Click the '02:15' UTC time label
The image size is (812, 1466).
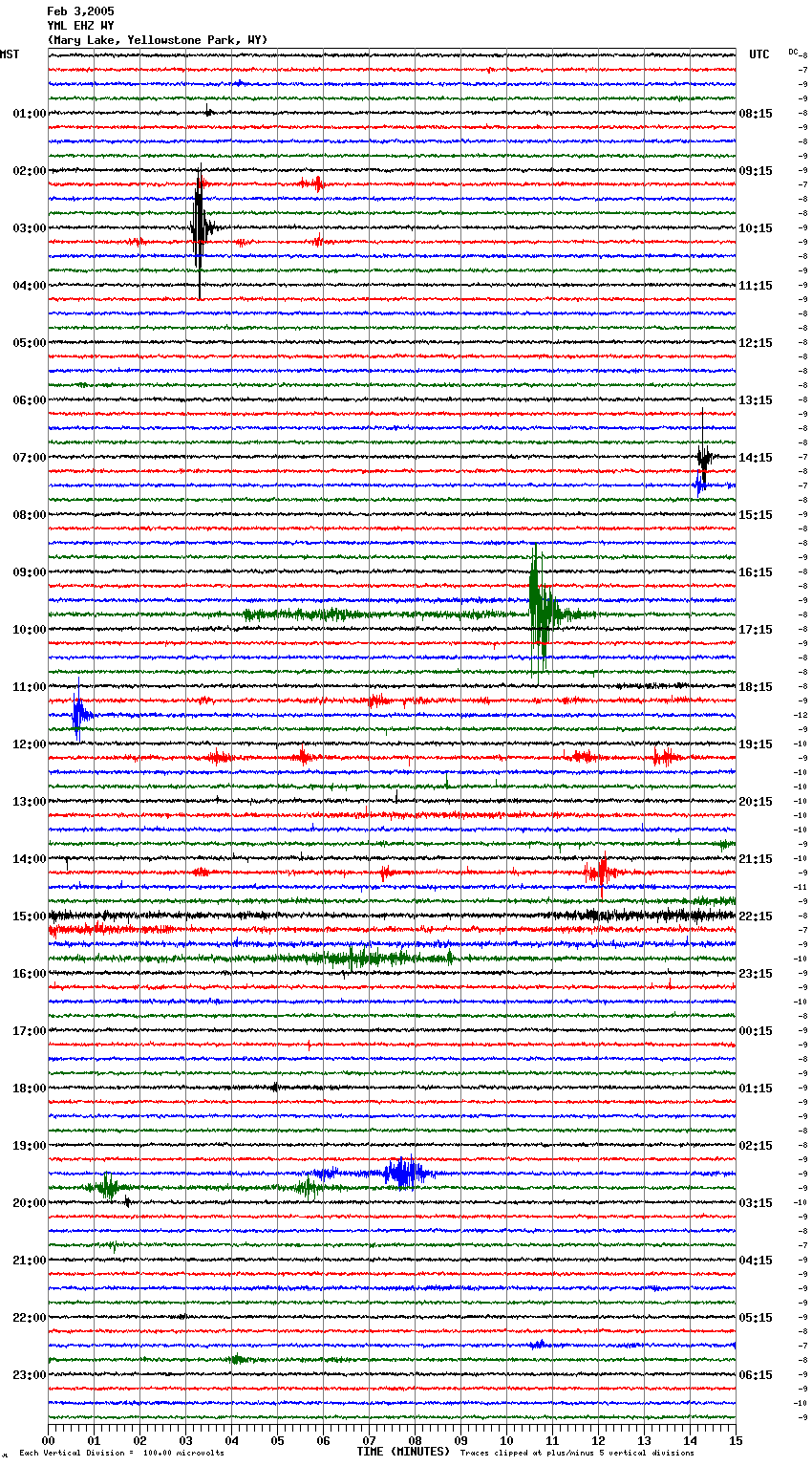tap(756, 1146)
